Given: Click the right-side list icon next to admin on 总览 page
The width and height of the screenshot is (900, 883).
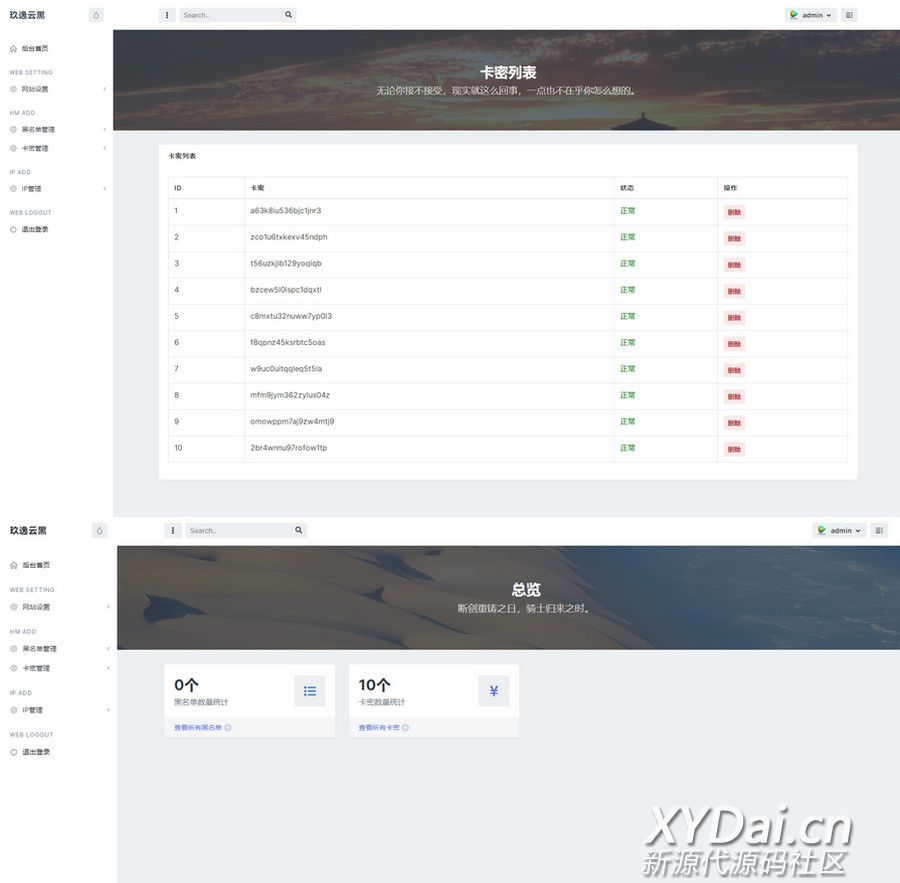Looking at the screenshot, I should coord(879,531).
